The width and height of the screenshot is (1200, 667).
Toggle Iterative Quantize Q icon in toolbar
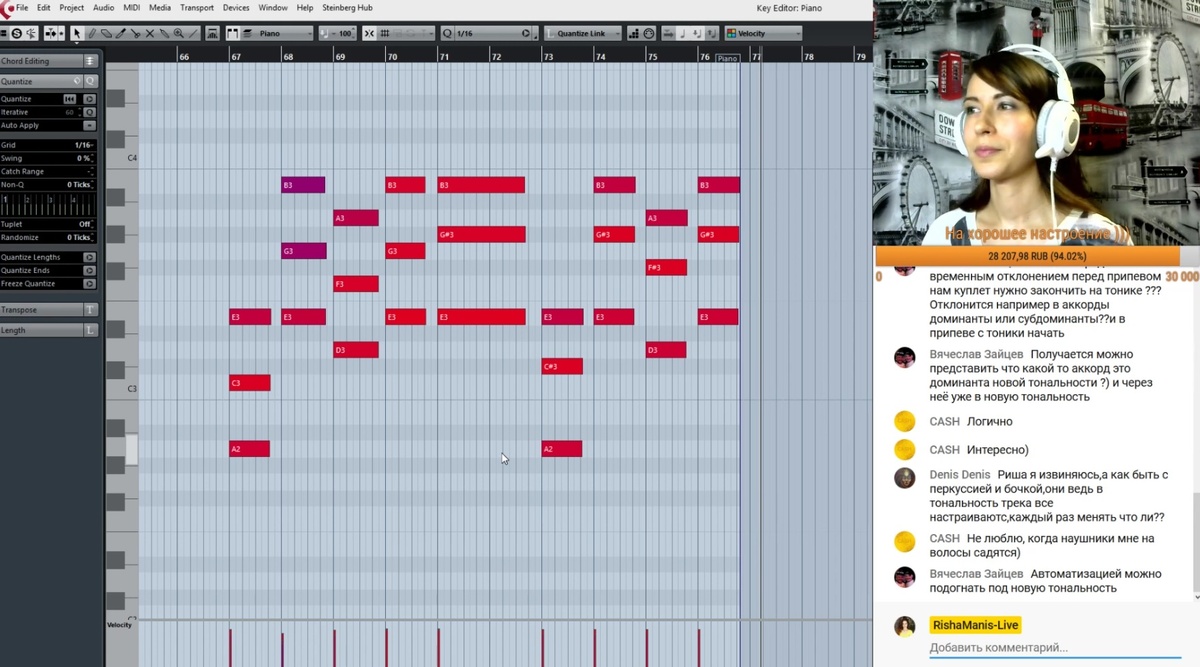(448, 33)
